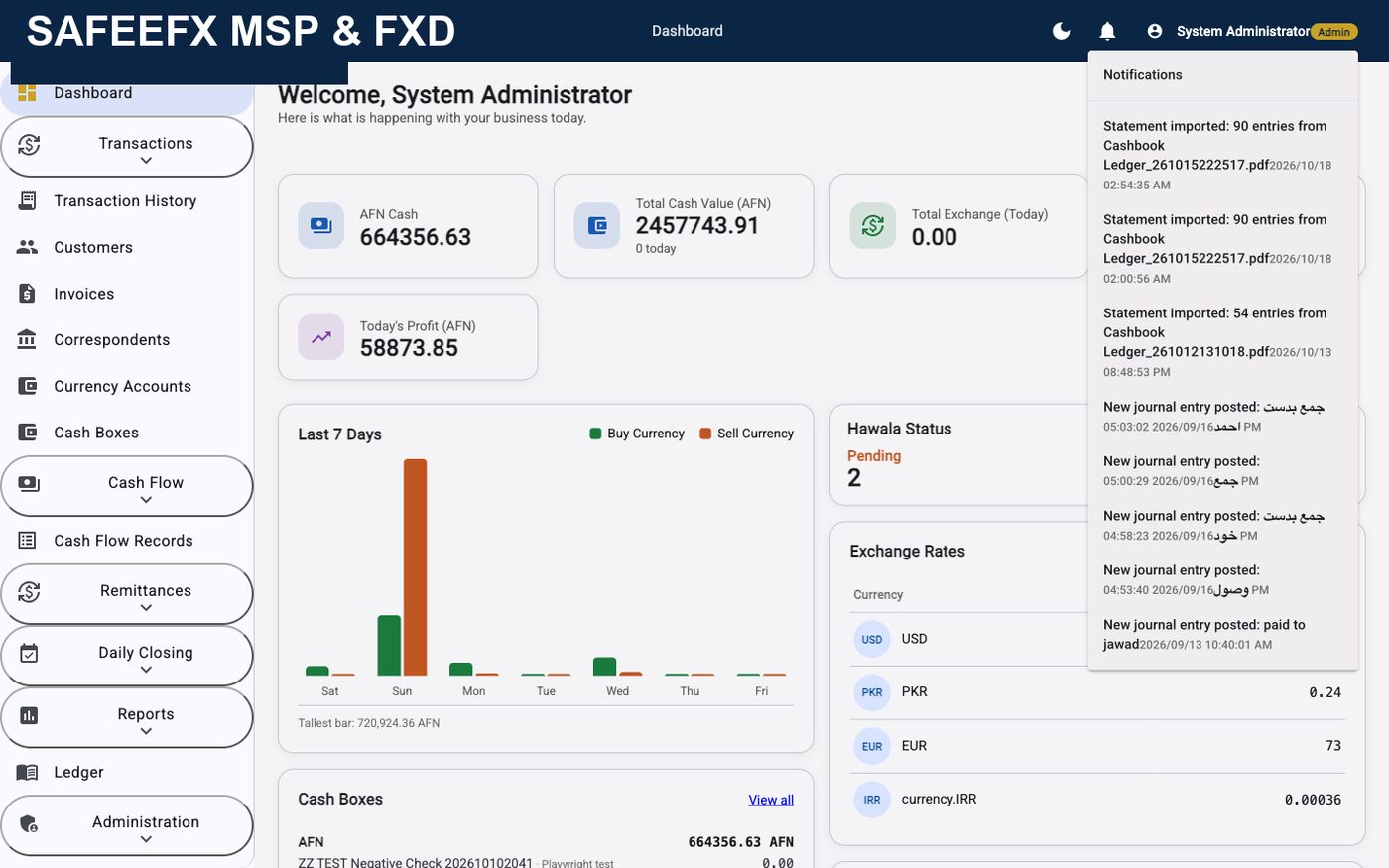Open notification 'paid to jawad'

pos(1222,634)
